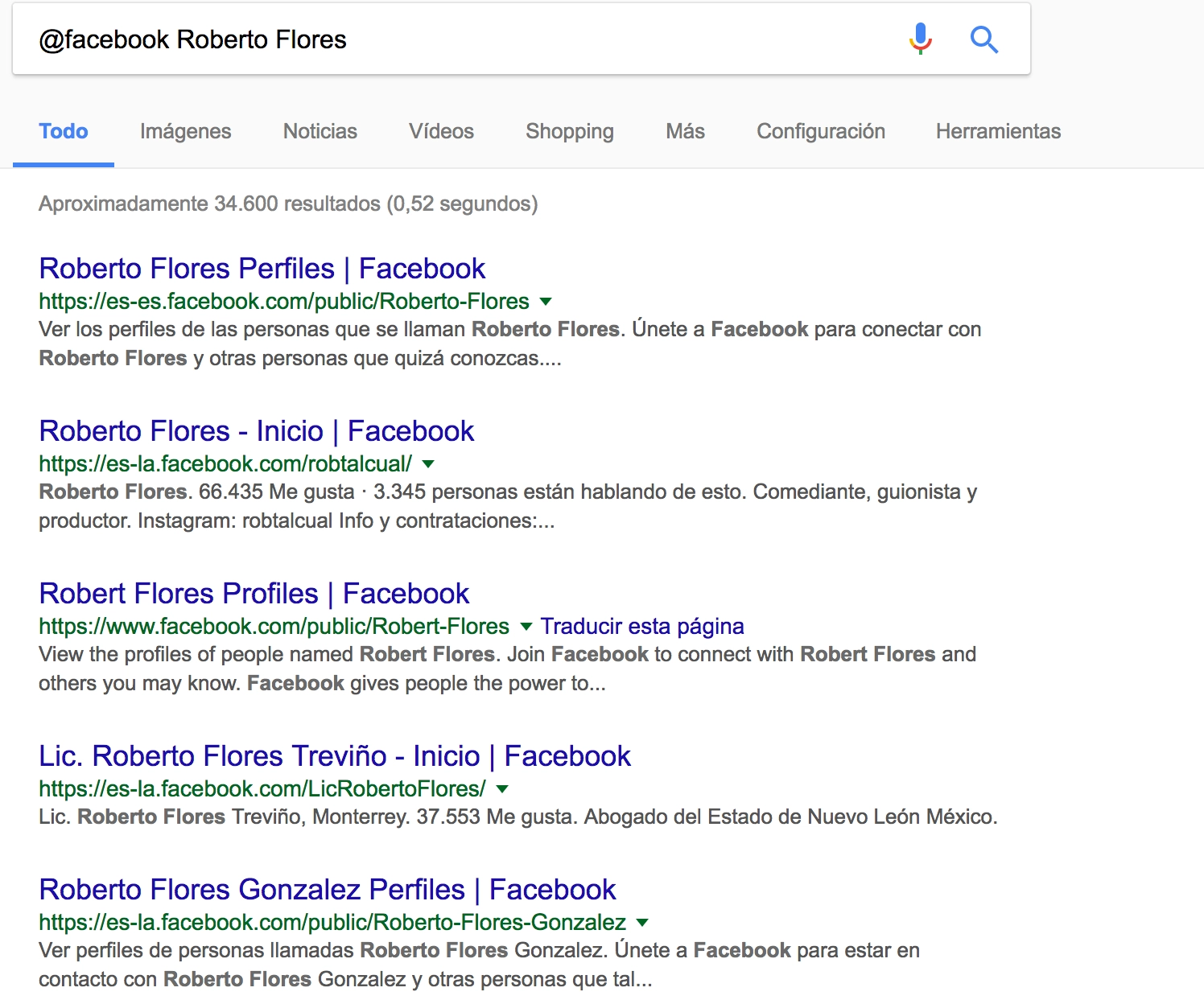
Task: Open Roberto Flores - Inicio Facebook result
Action: pyautogui.click(x=256, y=431)
